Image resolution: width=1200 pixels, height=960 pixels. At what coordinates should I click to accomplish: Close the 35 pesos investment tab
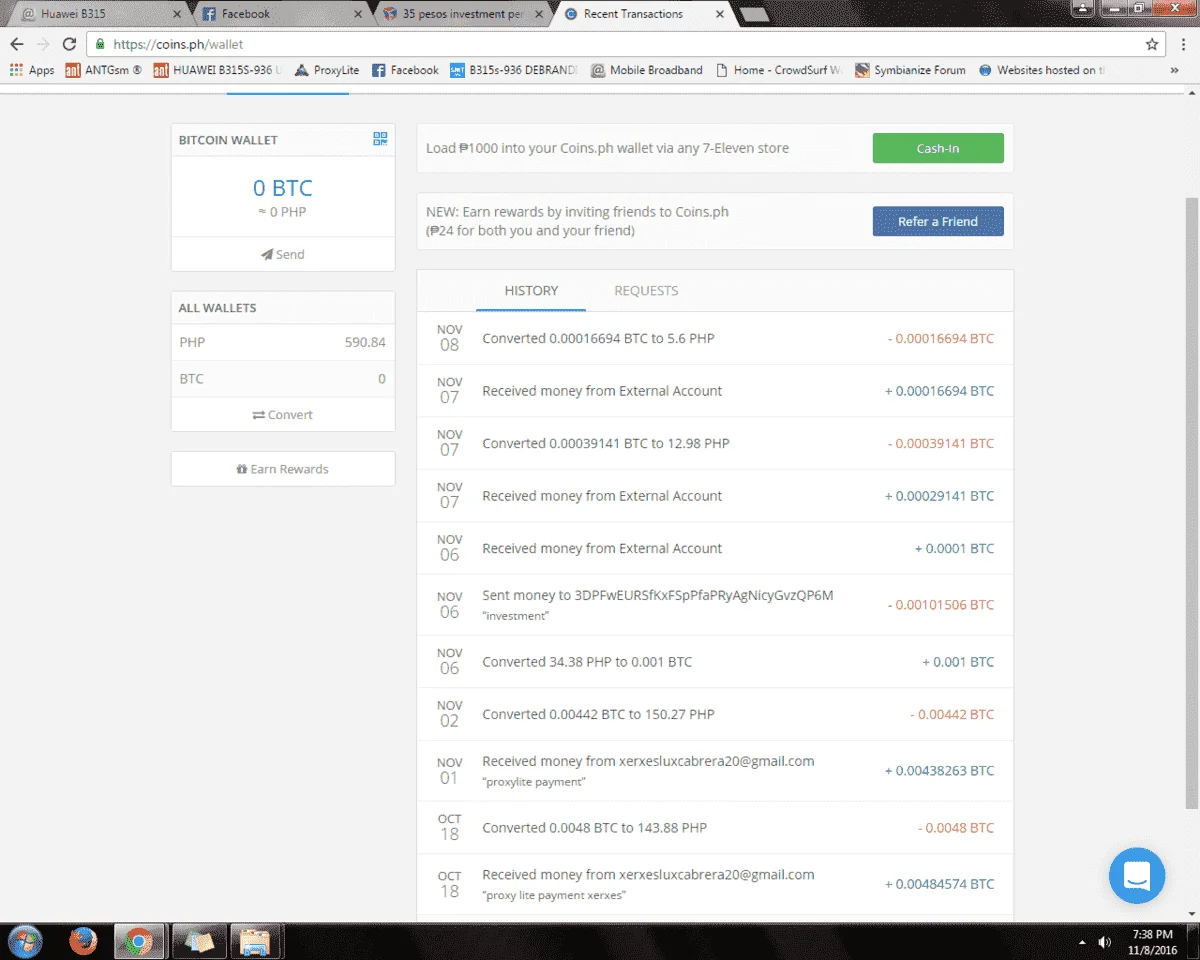click(x=539, y=14)
